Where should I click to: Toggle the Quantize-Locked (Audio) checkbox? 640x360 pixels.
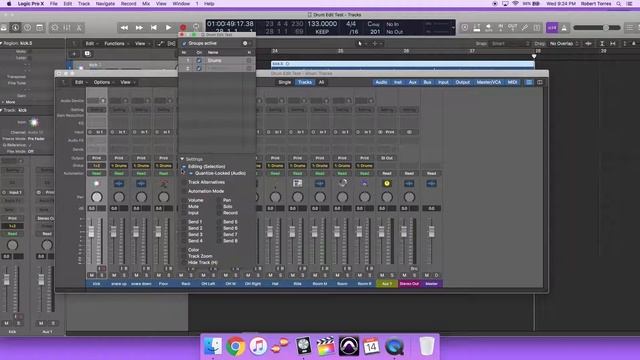(x=191, y=173)
